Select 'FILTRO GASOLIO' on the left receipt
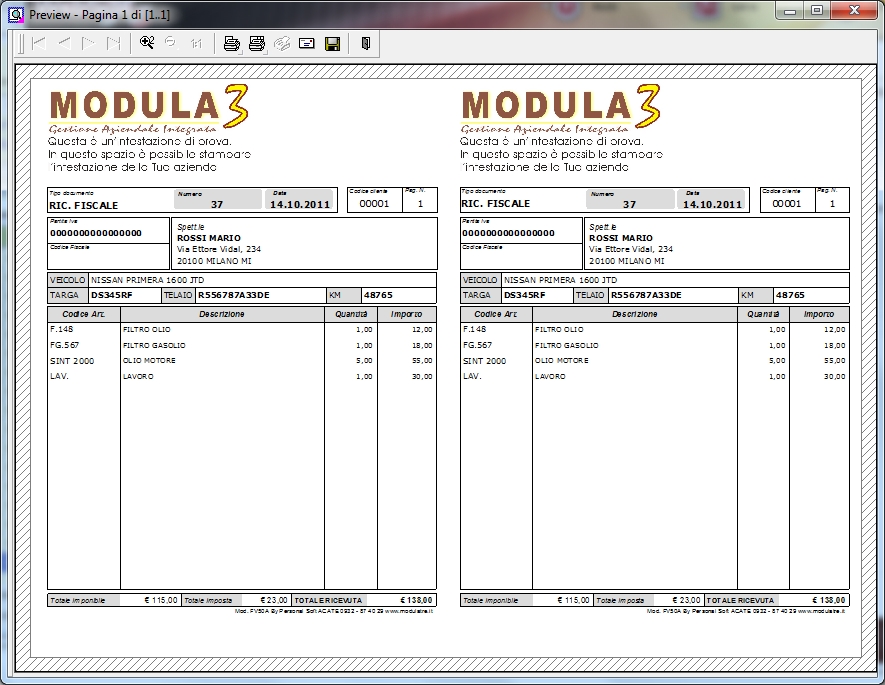Screen dimensions: 885x685 point(154,345)
